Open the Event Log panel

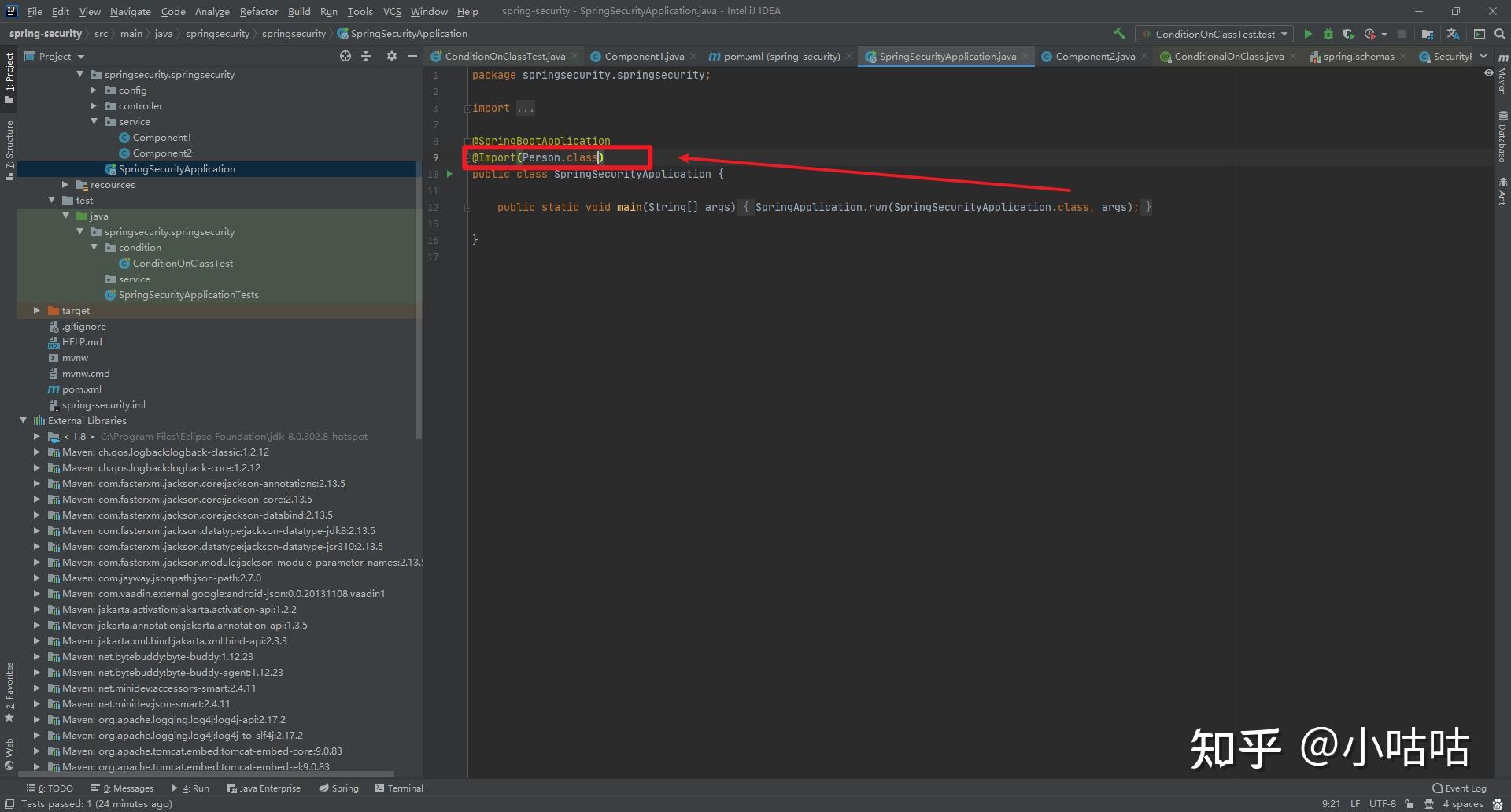[1459, 788]
